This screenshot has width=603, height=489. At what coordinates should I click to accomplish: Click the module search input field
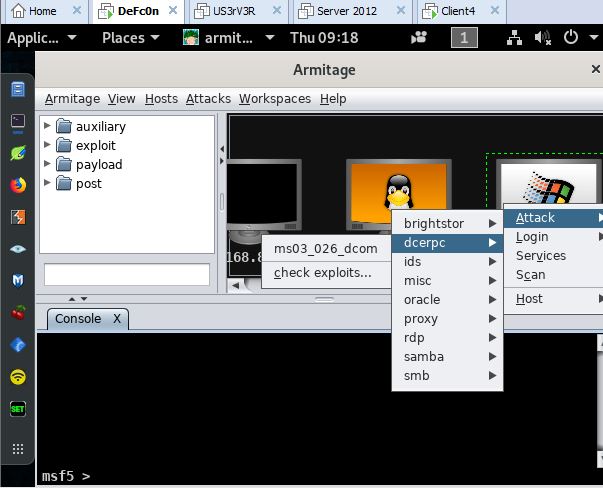click(x=127, y=274)
